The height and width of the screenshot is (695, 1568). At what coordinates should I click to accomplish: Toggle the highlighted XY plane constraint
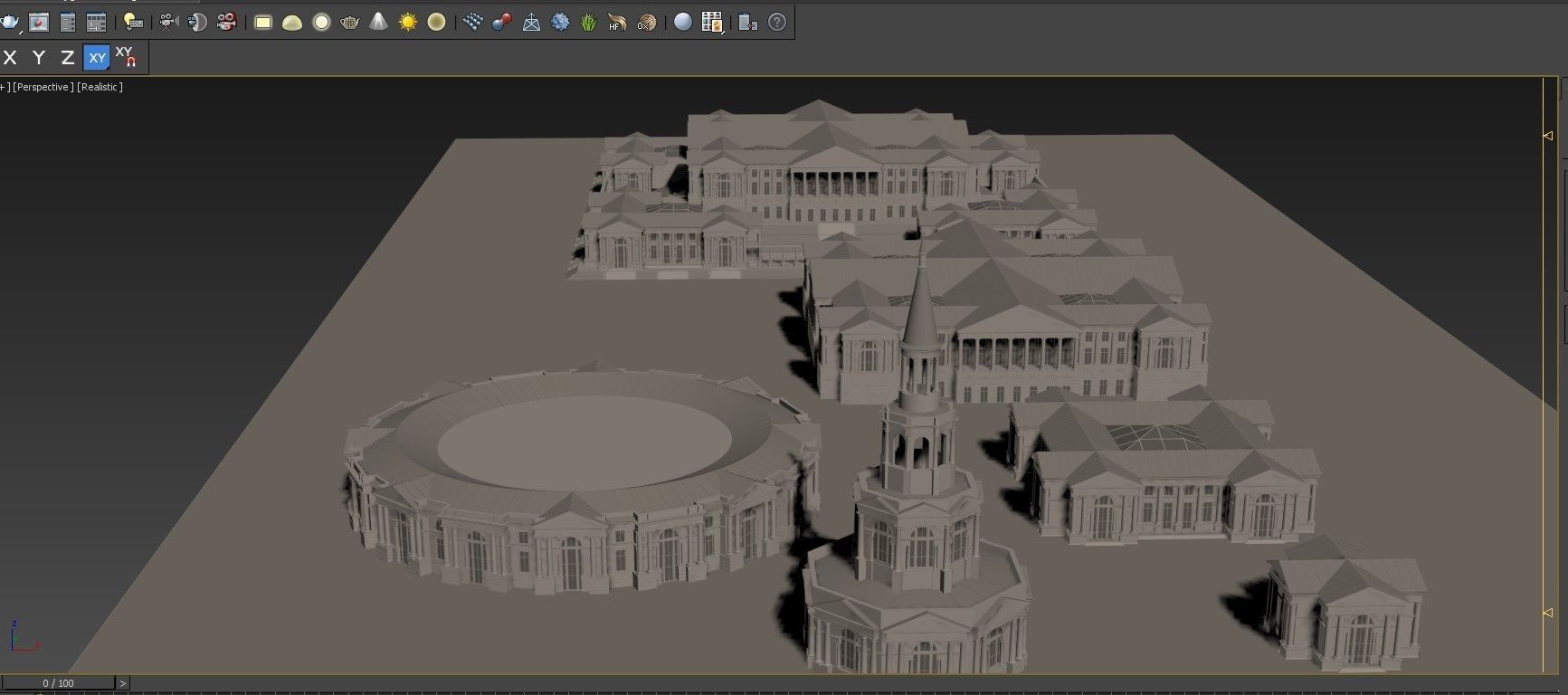(x=96, y=58)
